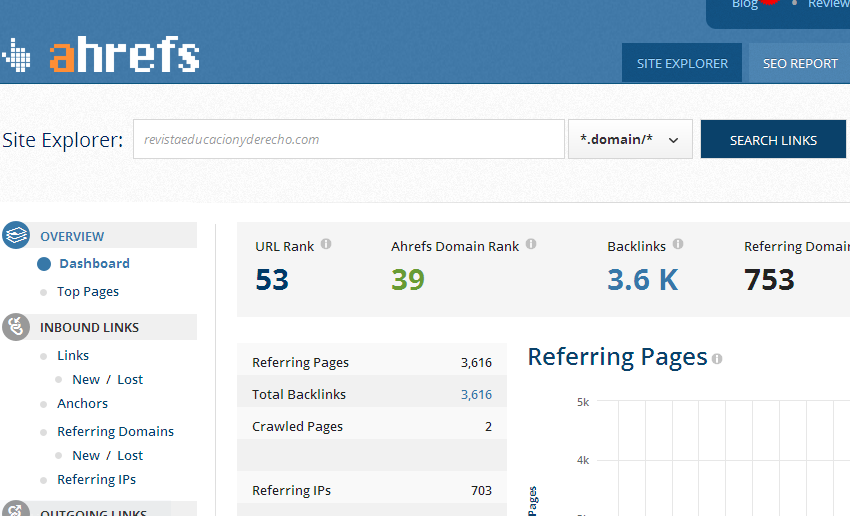
Task: Open the Blog link in top bar
Action: 745,4
